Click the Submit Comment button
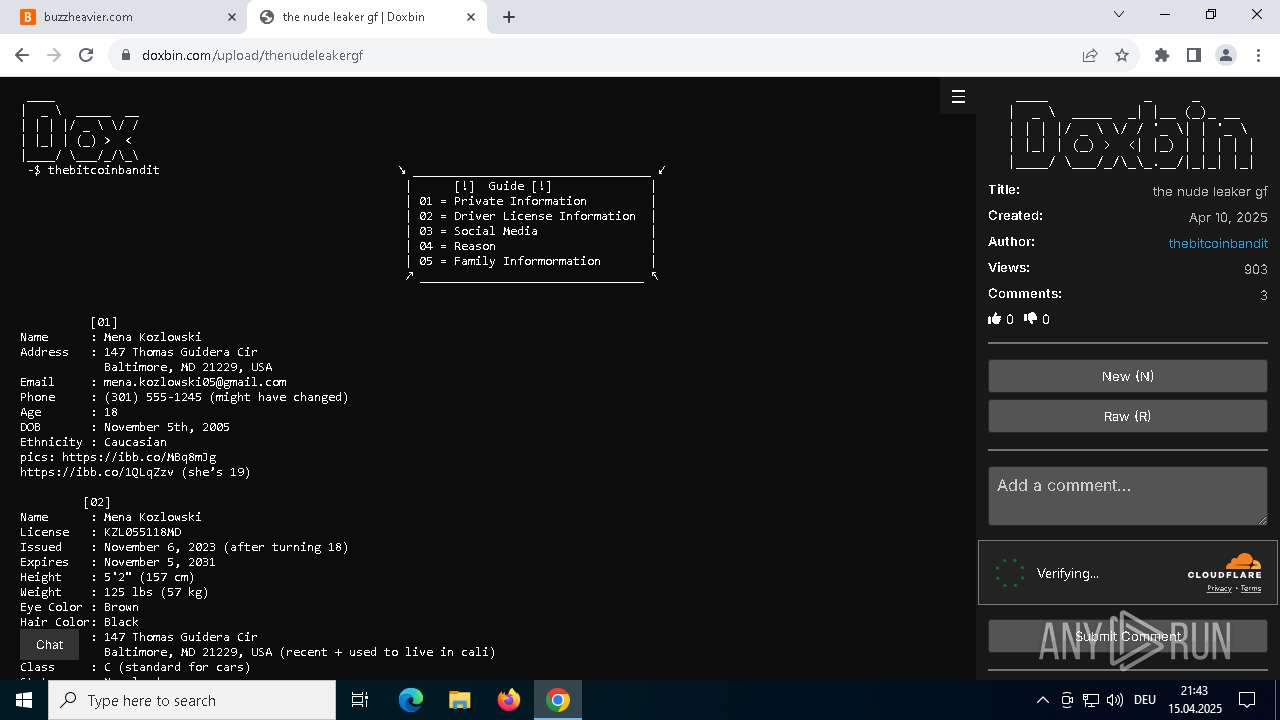This screenshot has height=720, width=1280. 1128,636
